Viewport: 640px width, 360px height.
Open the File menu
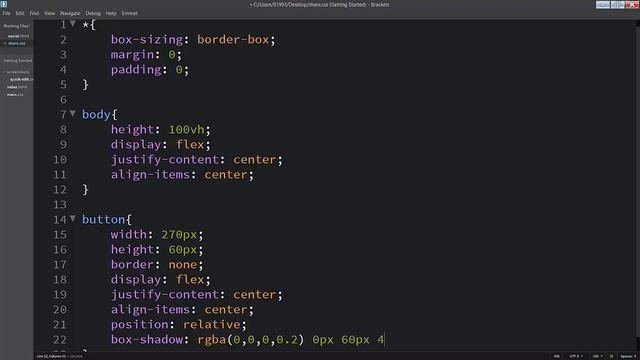coord(7,13)
